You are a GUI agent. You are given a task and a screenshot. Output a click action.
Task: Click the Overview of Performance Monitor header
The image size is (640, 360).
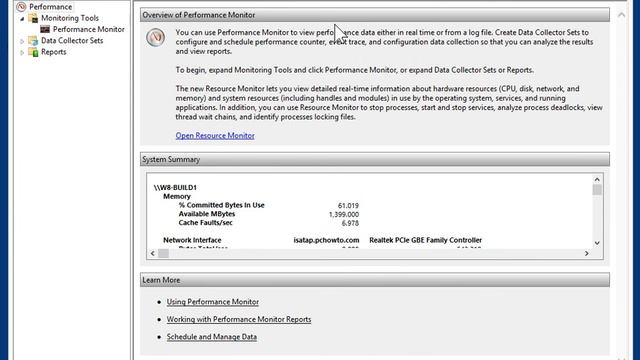375,15
